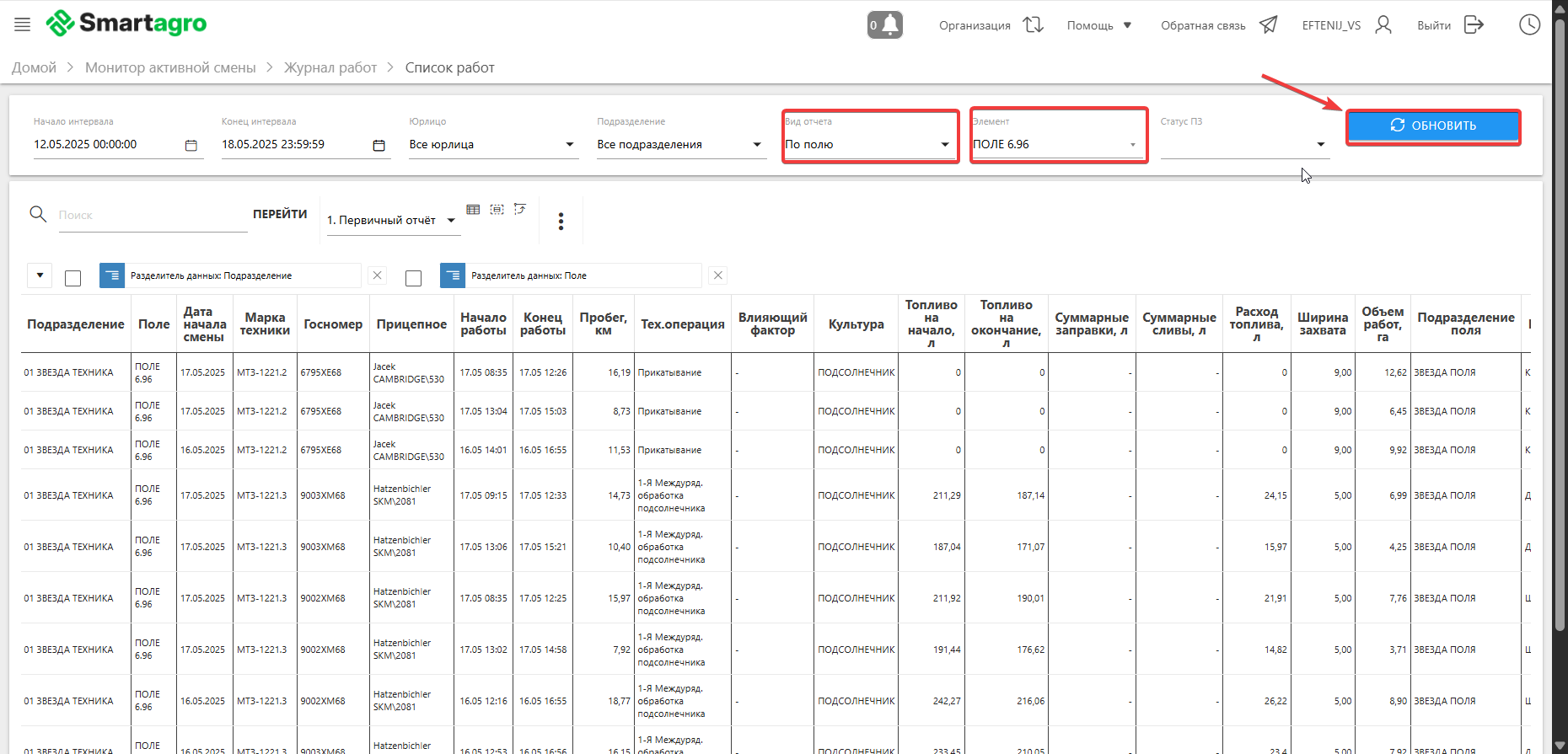Click the table view icon

473,209
